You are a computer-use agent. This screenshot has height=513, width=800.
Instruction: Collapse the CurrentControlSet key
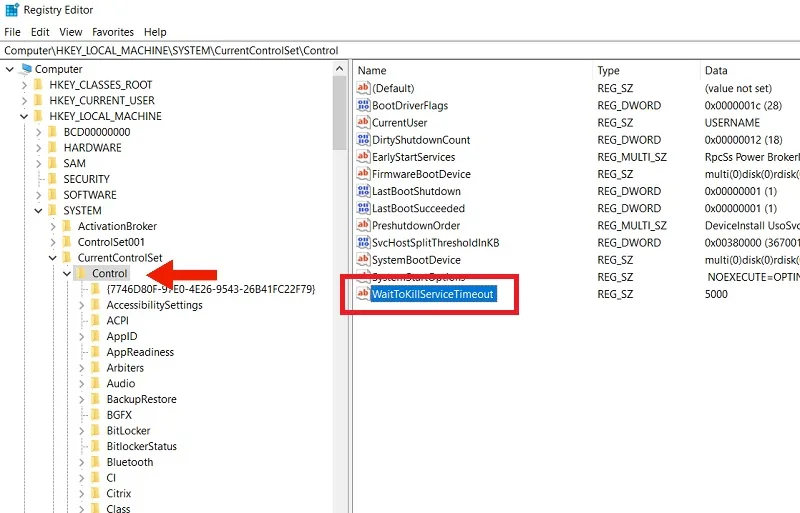[x=53, y=258]
